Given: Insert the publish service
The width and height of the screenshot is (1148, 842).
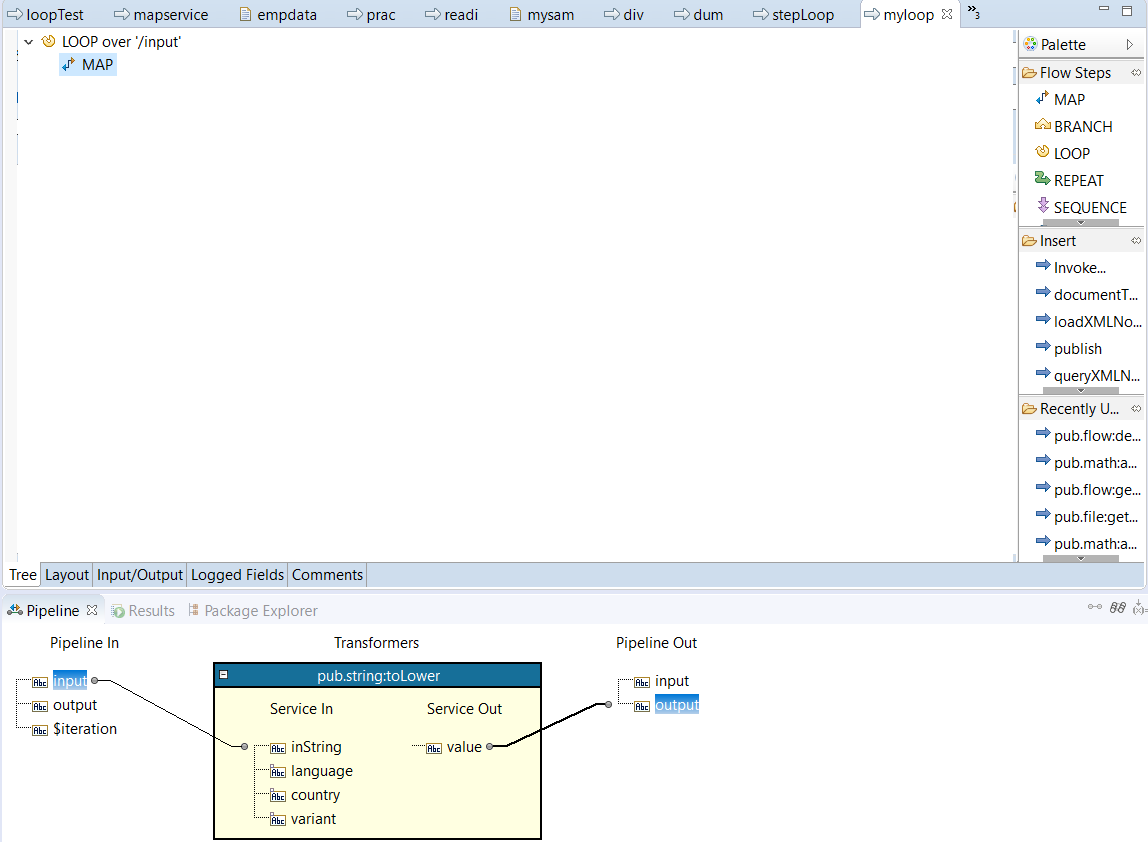Looking at the screenshot, I should (x=1069, y=349).
